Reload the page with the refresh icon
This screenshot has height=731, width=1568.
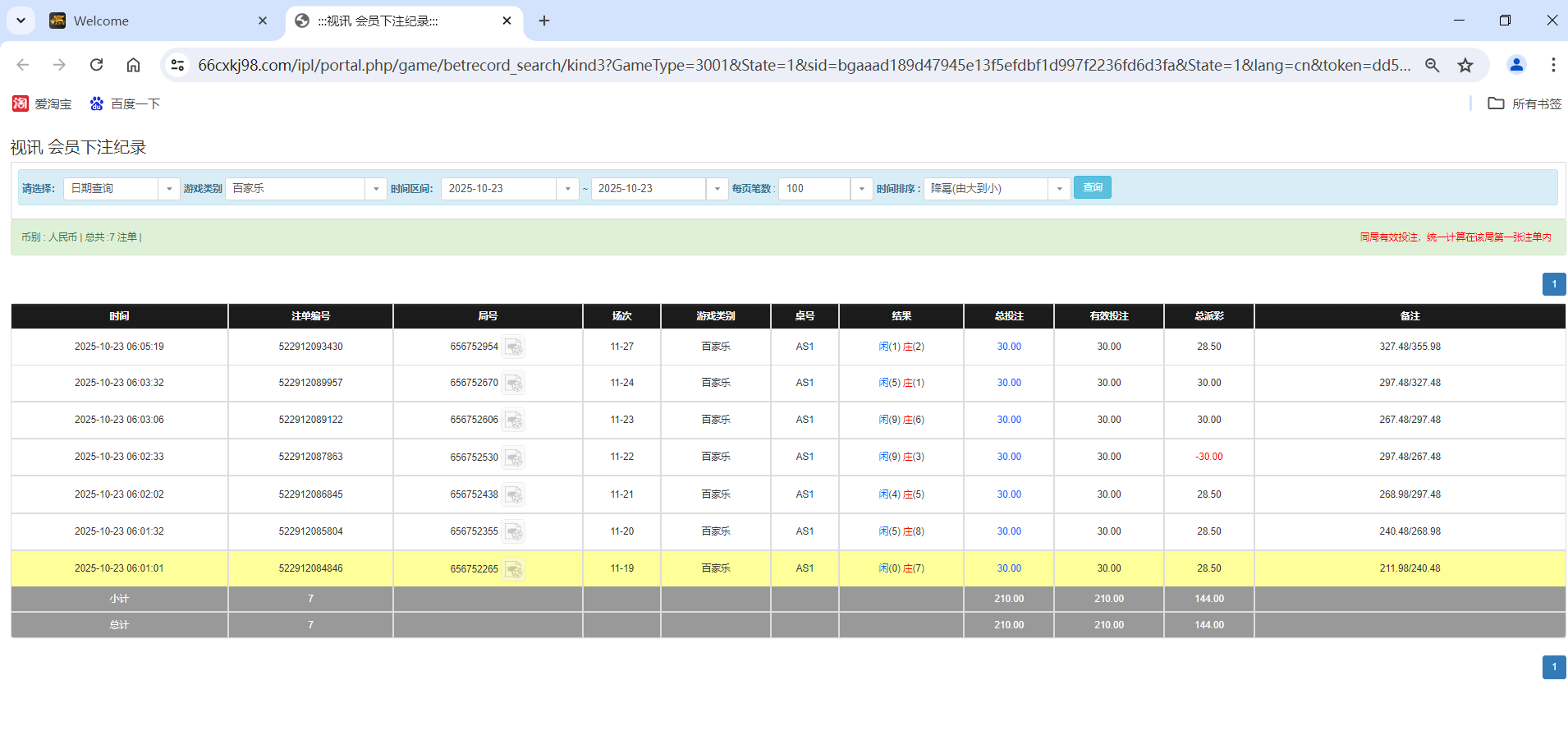point(97,65)
